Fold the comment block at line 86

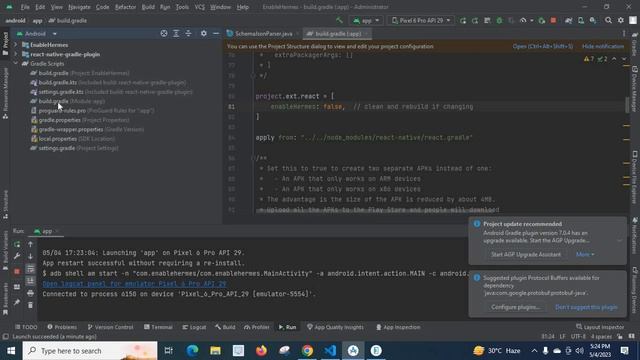[x=253, y=158]
